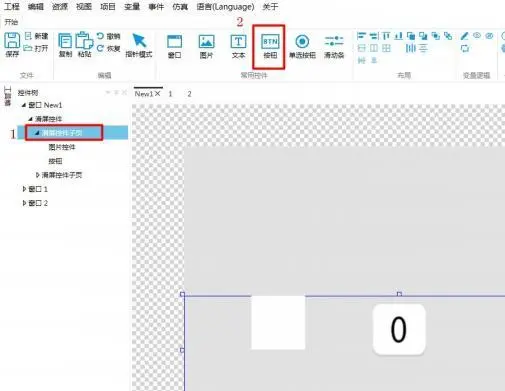
Task: Click the horizontal-lines distribute vertically icon
Action: pos(423,49)
